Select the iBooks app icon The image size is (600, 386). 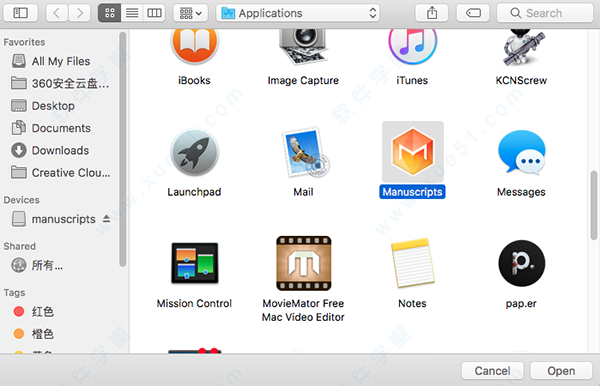(194, 46)
